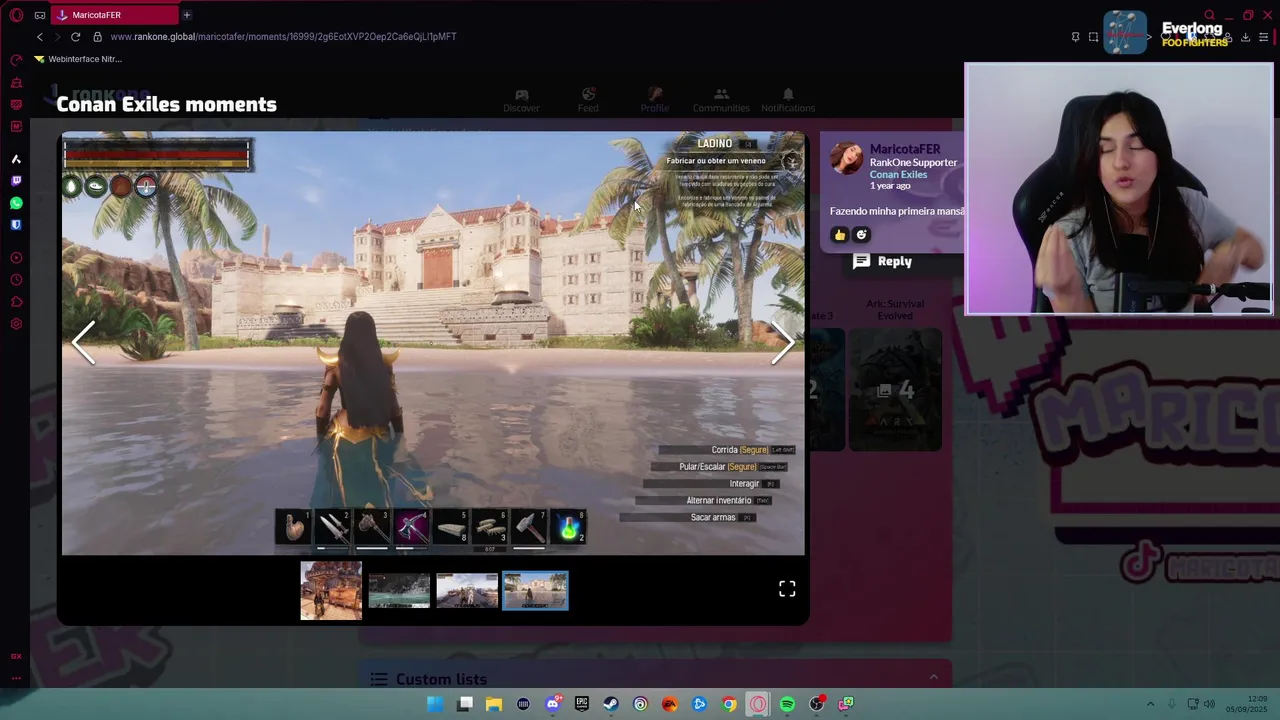Image resolution: width=1280 pixels, height=720 pixels.
Task: Select the third moment thumbnail
Action: coord(467,590)
